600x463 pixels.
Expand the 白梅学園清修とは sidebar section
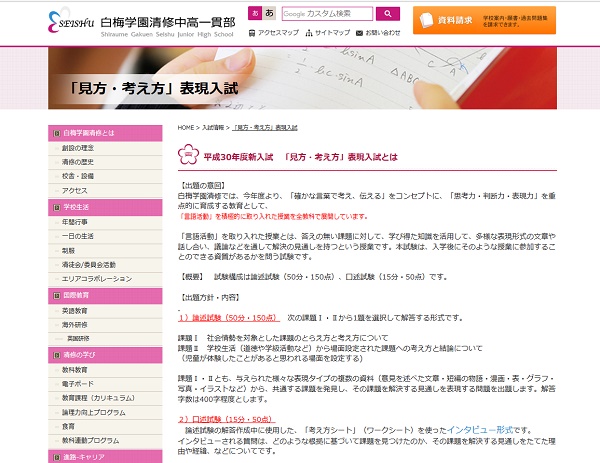tap(105, 132)
